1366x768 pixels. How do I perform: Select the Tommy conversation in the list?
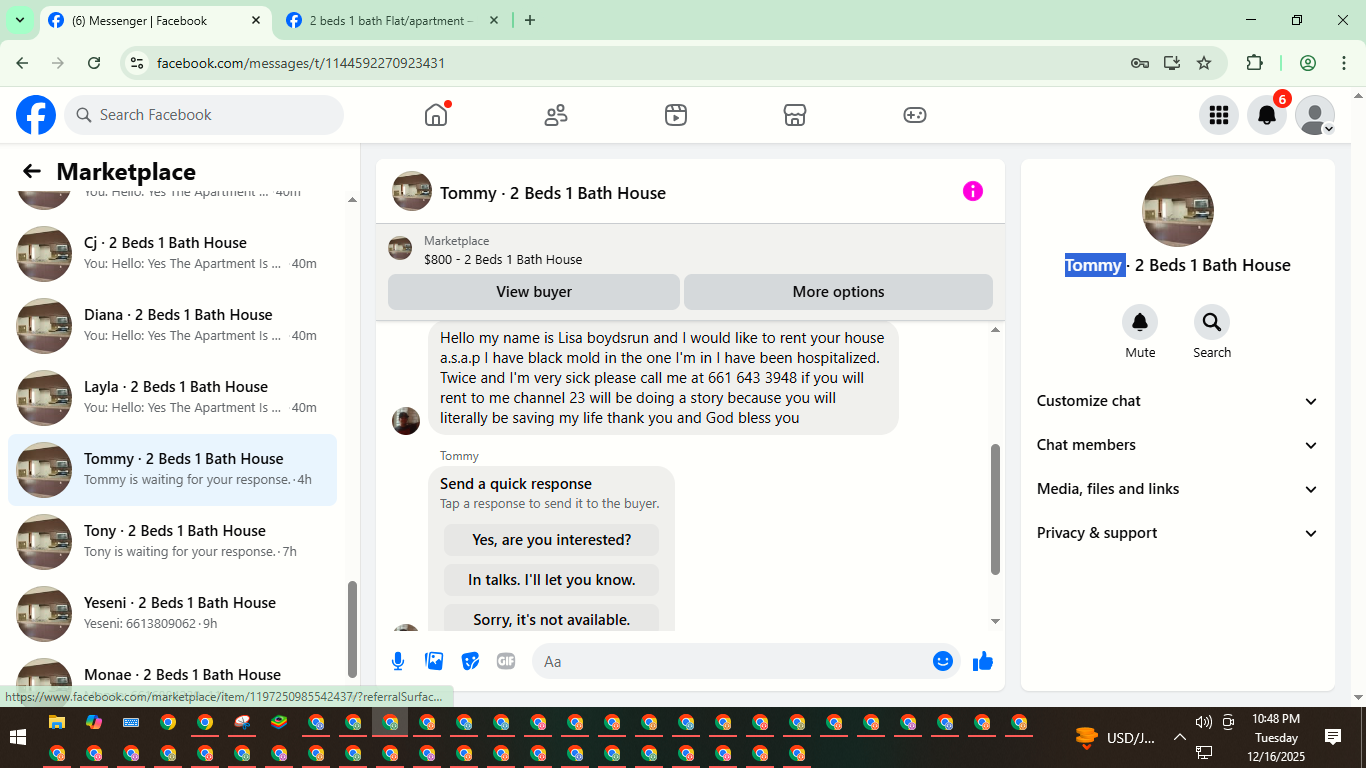[172, 470]
